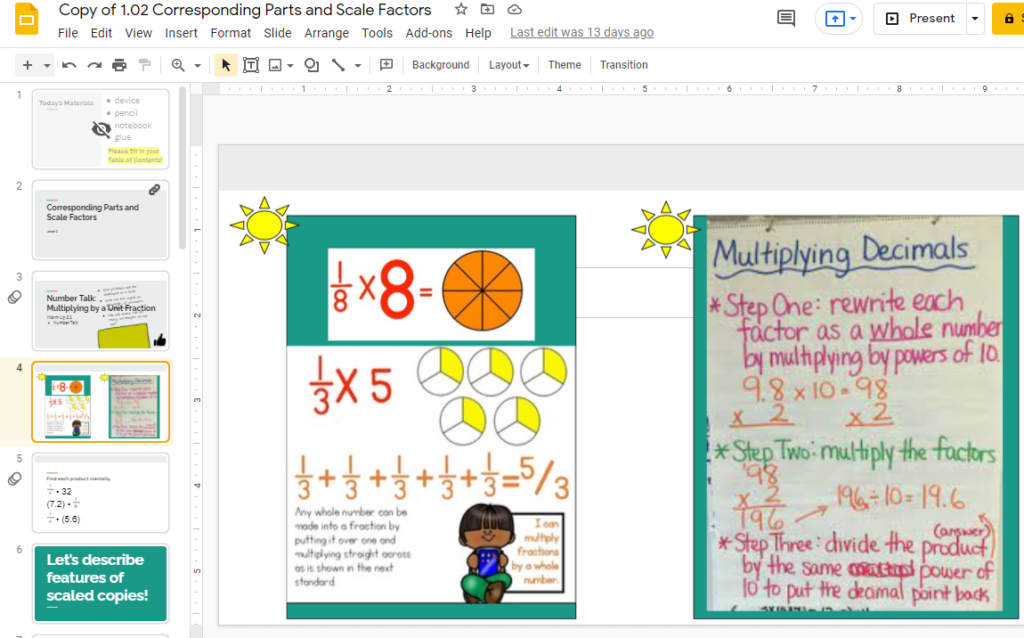Open the zoom level dropdown arrow
Screen dimensions: 1024x638
[x=197, y=65]
